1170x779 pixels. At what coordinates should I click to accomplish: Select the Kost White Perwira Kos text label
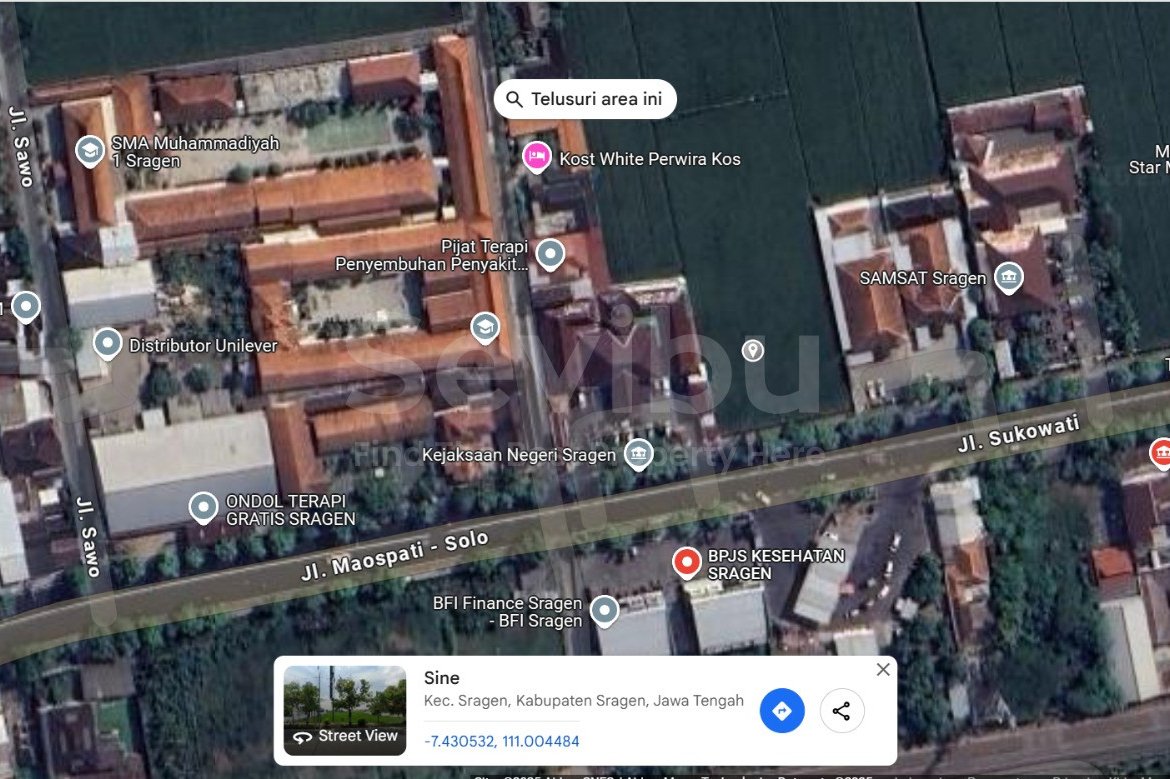point(650,159)
